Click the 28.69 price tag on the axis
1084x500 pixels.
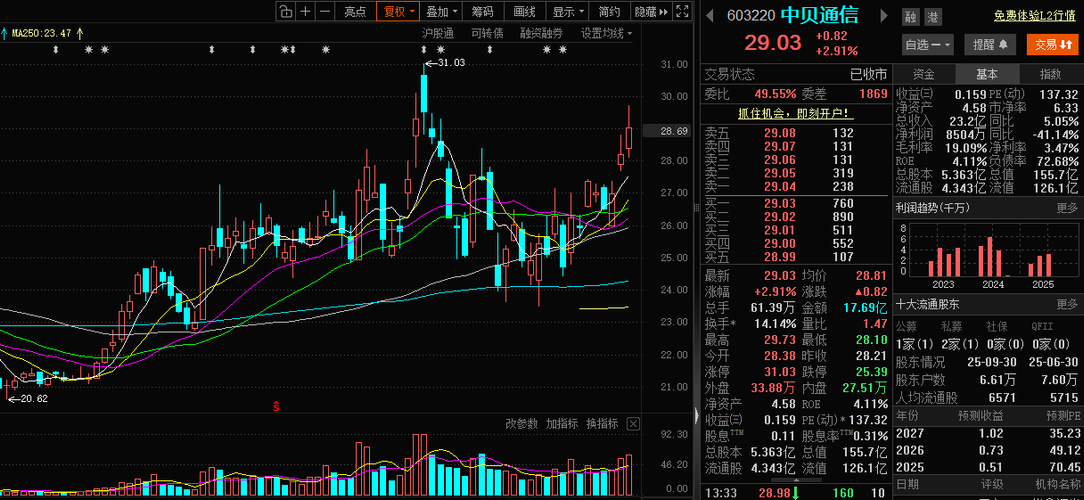666,131
